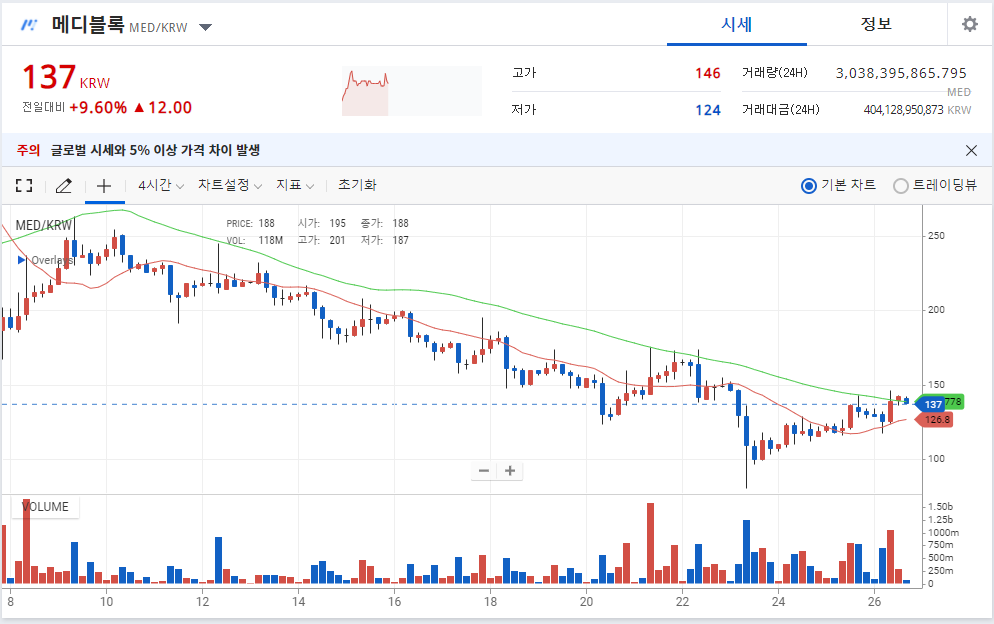Open the 지표 indicators dropdown
The height and width of the screenshot is (624, 994).
[295, 185]
